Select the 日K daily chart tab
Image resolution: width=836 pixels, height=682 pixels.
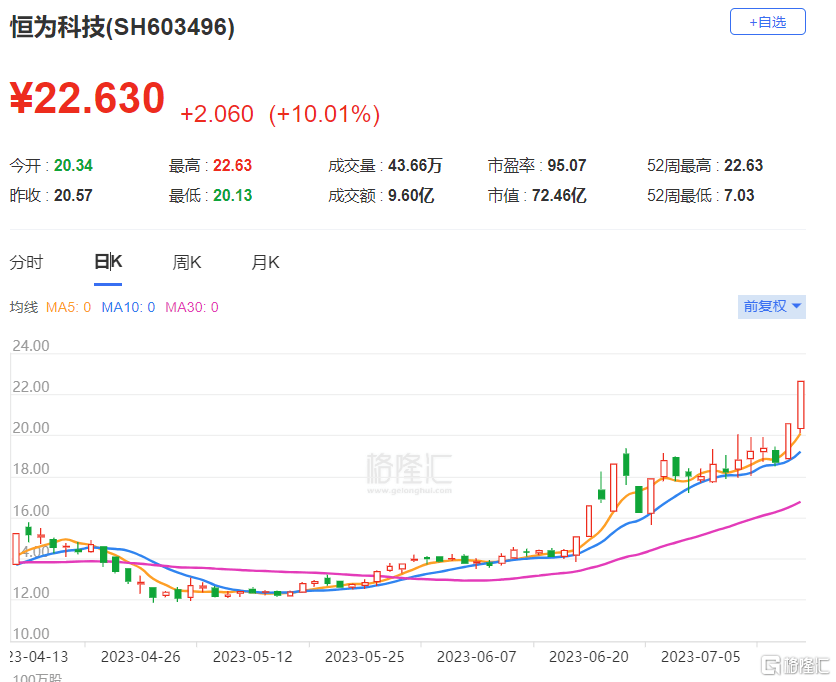coord(107,263)
